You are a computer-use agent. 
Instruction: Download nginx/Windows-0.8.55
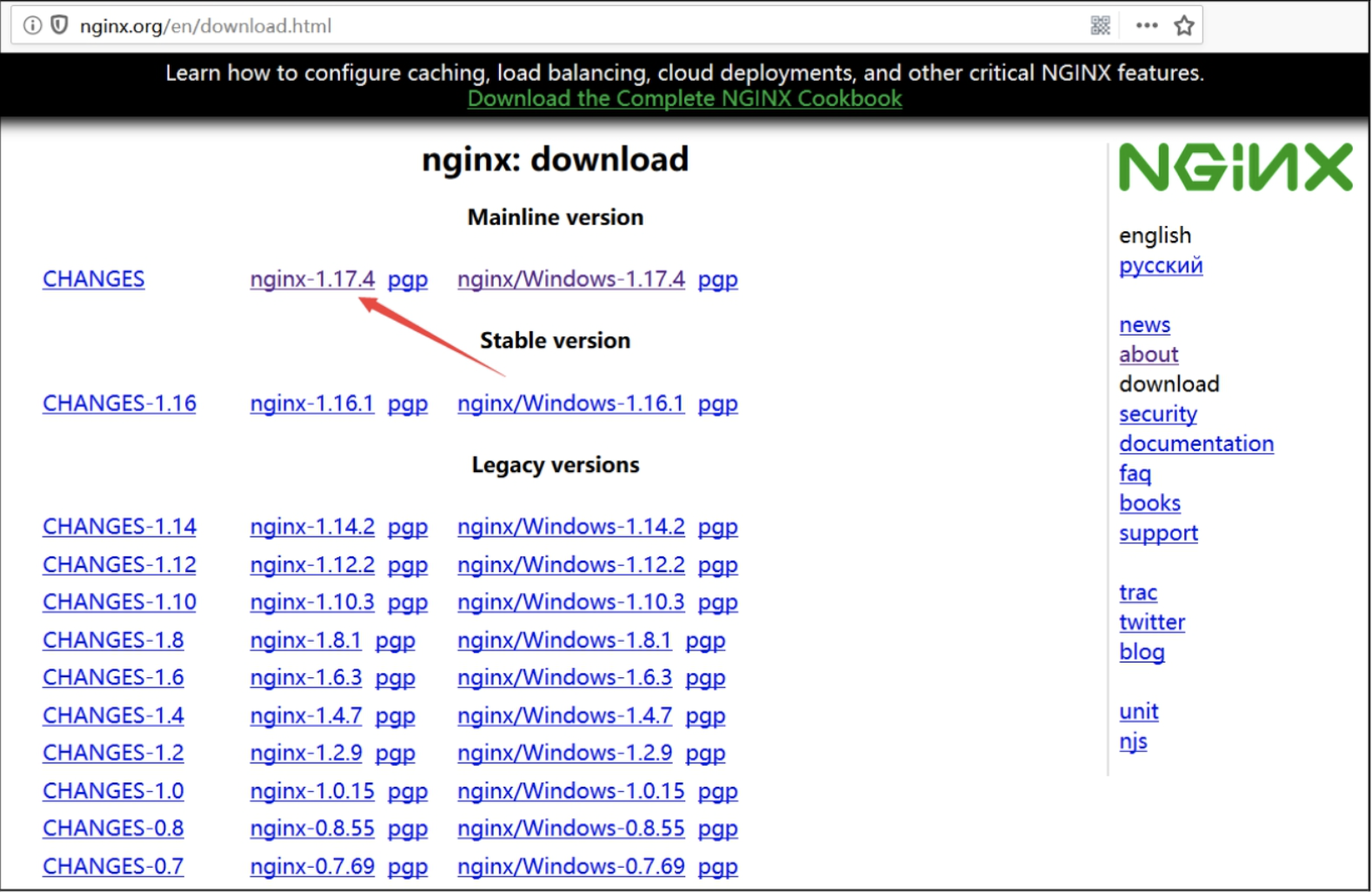point(571,829)
